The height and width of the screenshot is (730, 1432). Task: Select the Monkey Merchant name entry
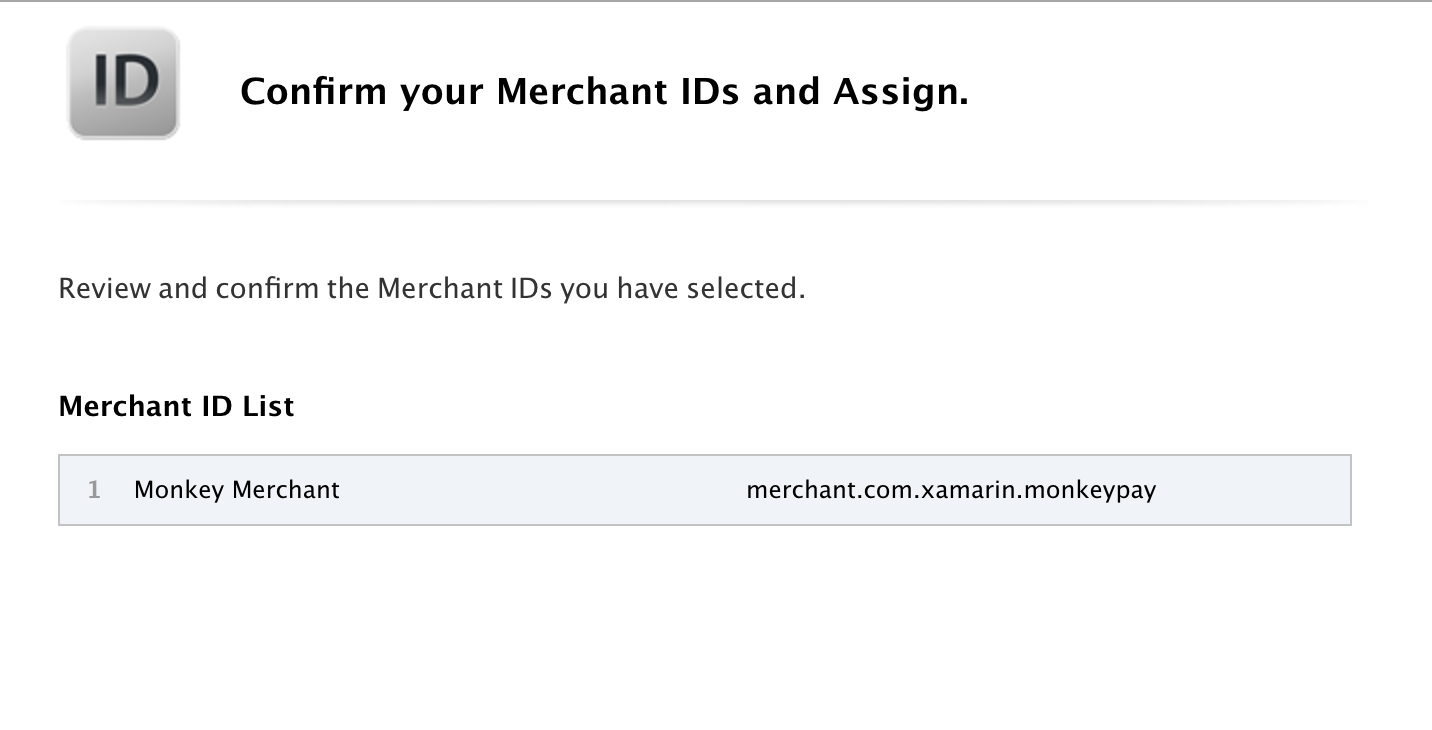pyautogui.click(x=237, y=490)
